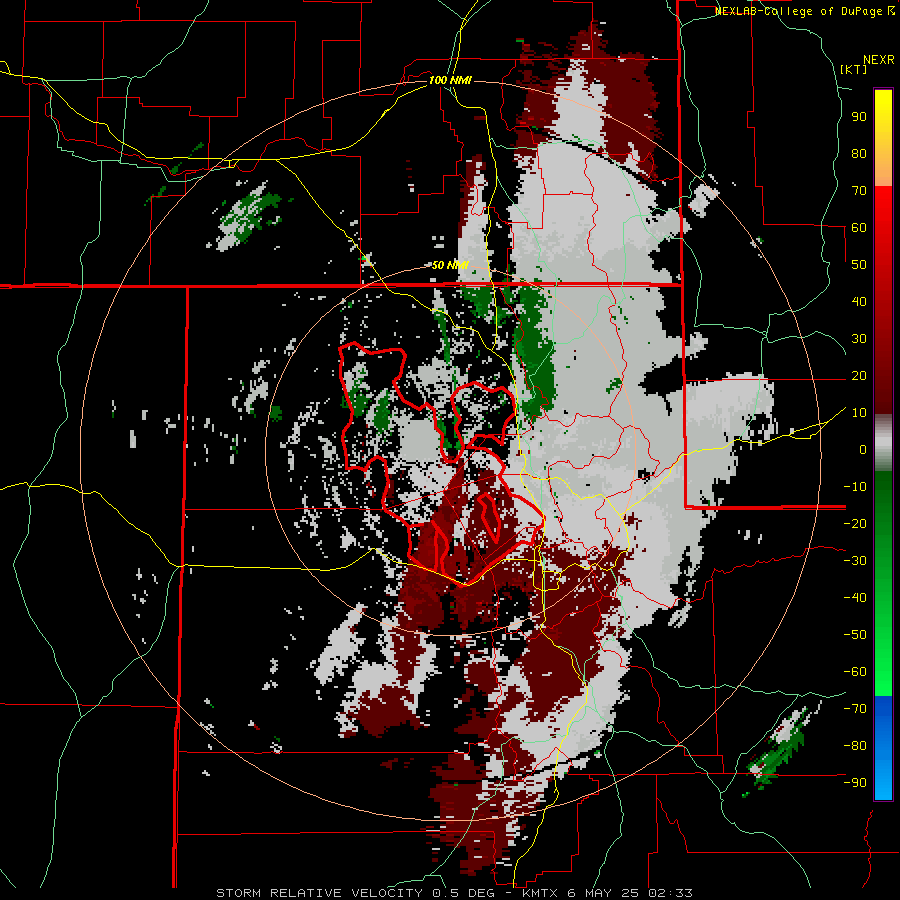This screenshot has width=900, height=900.
Task: Select the 60 value on velocity scale
Action: coord(859,227)
